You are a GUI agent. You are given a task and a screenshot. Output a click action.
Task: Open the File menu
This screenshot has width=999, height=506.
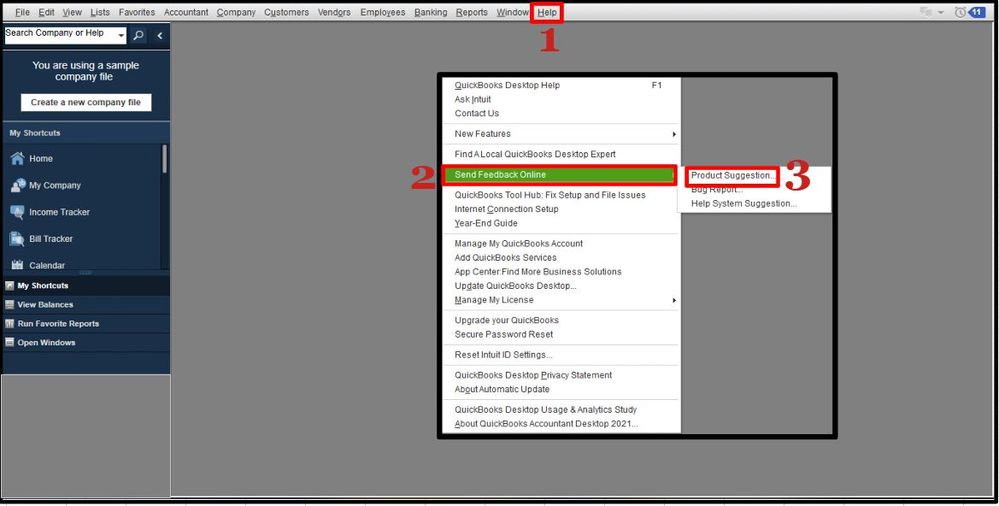pos(22,12)
